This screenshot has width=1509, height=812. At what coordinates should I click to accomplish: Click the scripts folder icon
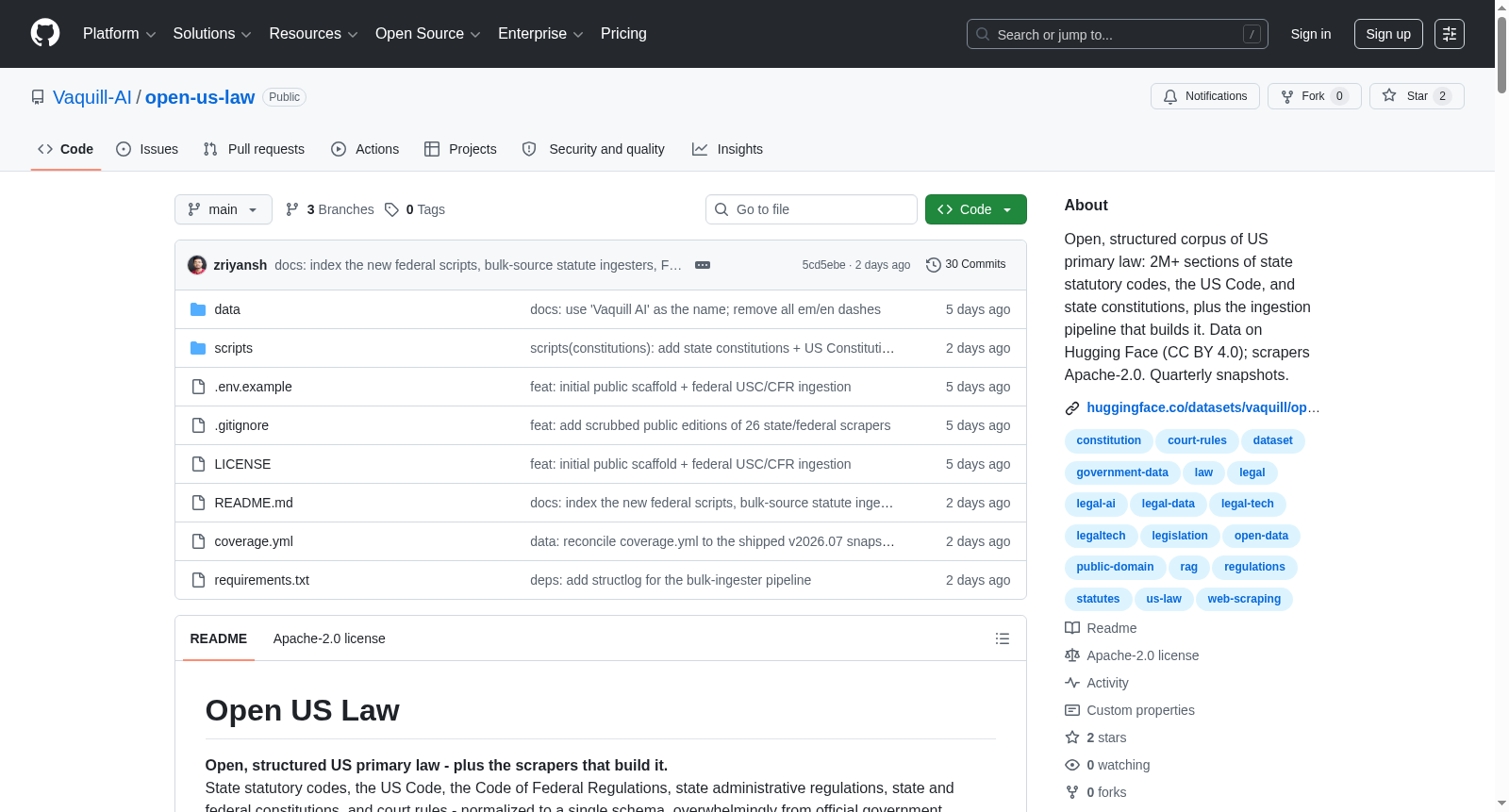[x=198, y=348]
